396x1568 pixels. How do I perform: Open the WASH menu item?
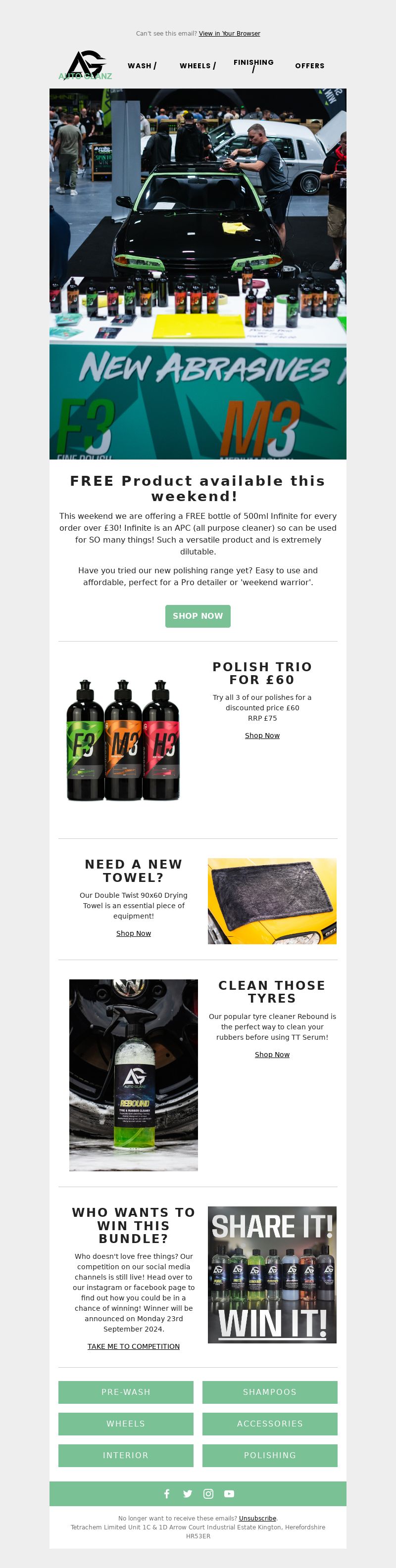tap(142, 66)
